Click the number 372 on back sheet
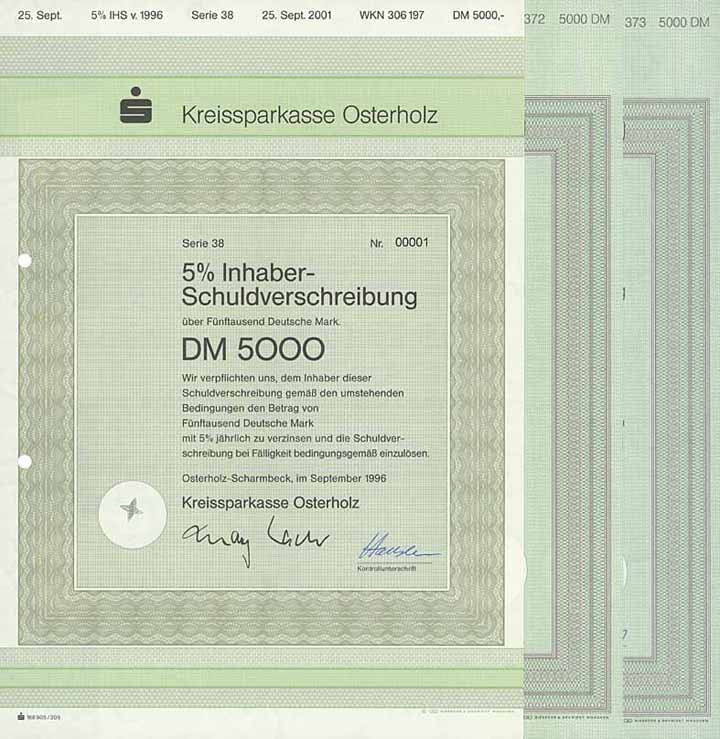The height and width of the screenshot is (739, 720). tap(535, 19)
